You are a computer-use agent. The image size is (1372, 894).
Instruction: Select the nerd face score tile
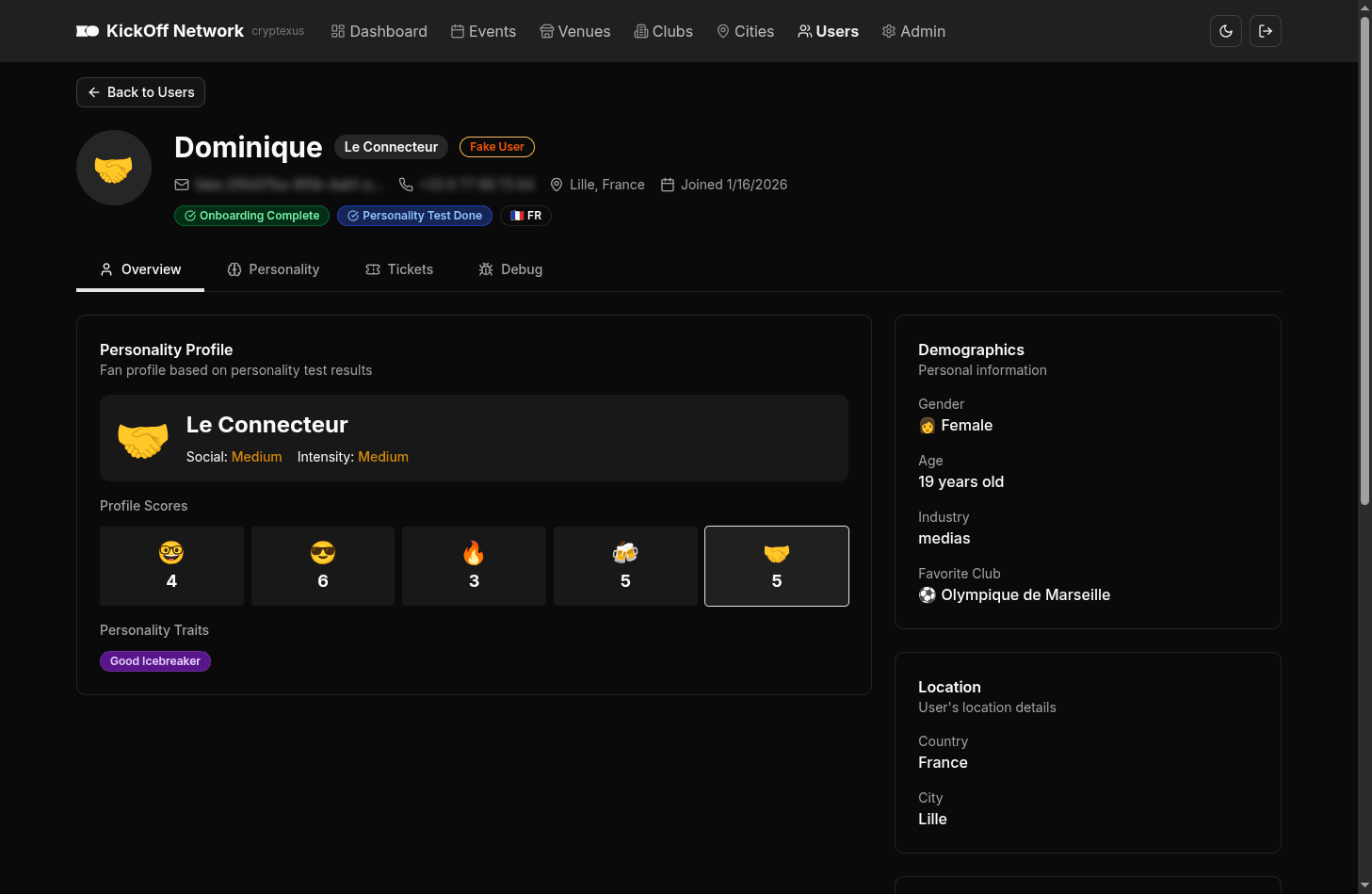171,566
